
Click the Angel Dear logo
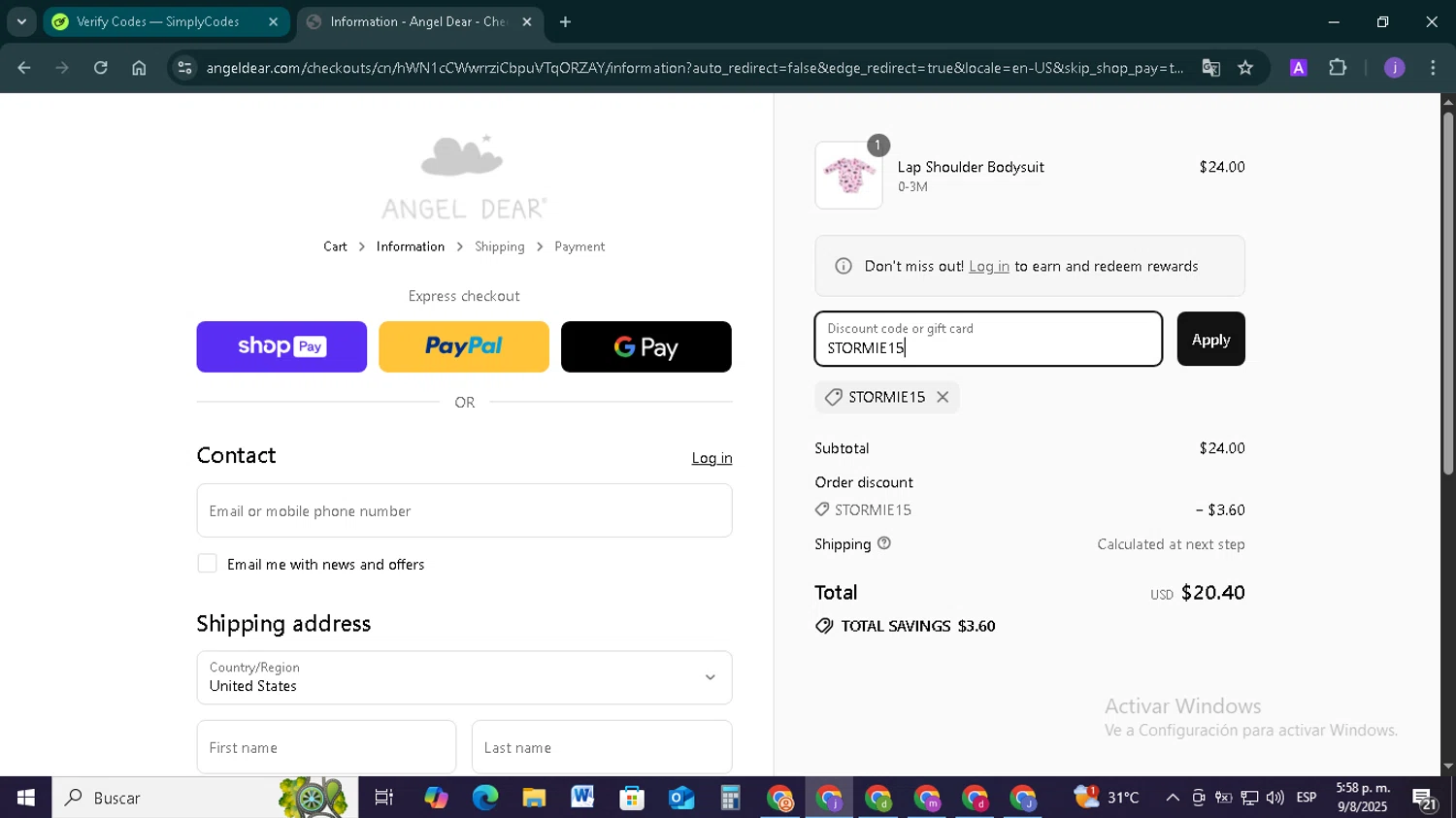(464, 177)
